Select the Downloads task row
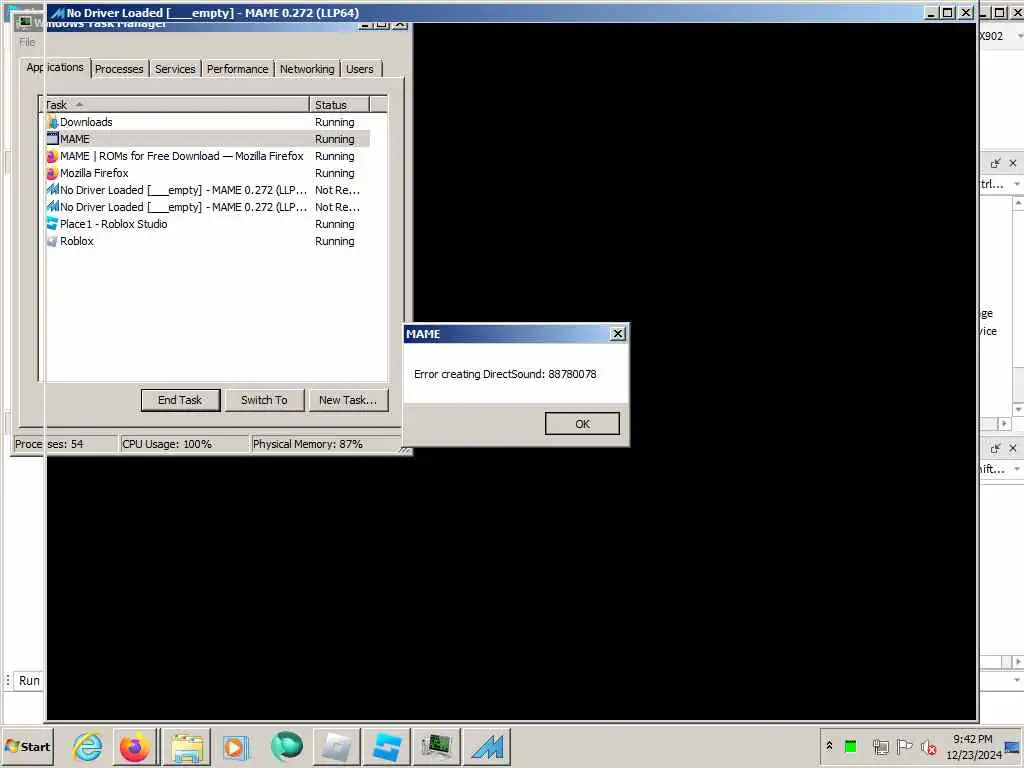The height and width of the screenshot is (768, 1024). point(208,122)
